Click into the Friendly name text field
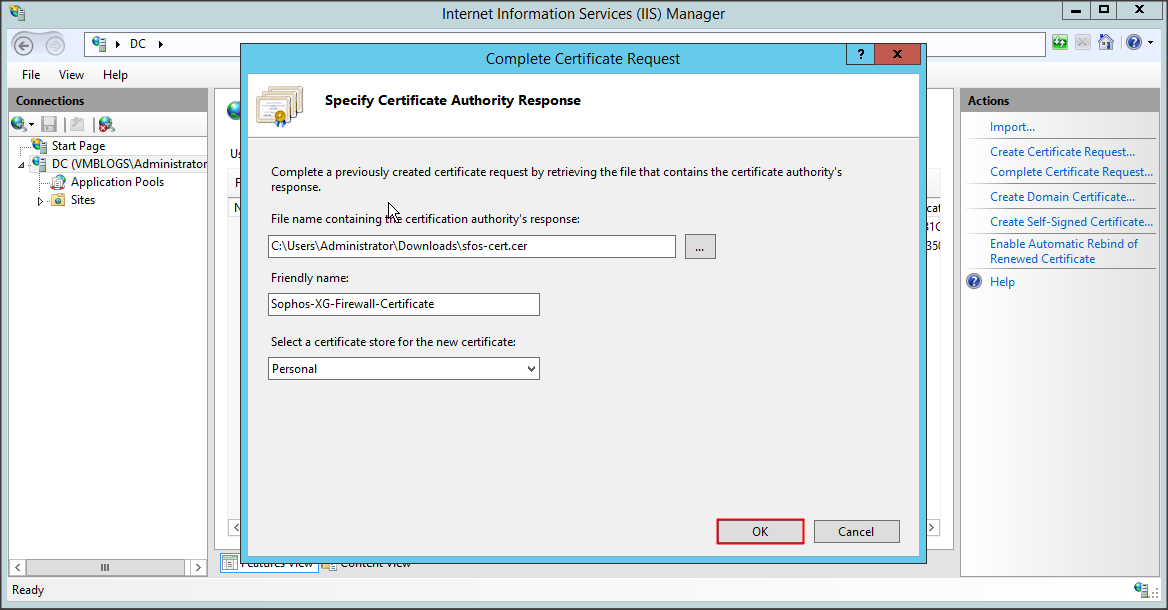The height and width of the screenshot is (610, 1168). tap(404, 304)
